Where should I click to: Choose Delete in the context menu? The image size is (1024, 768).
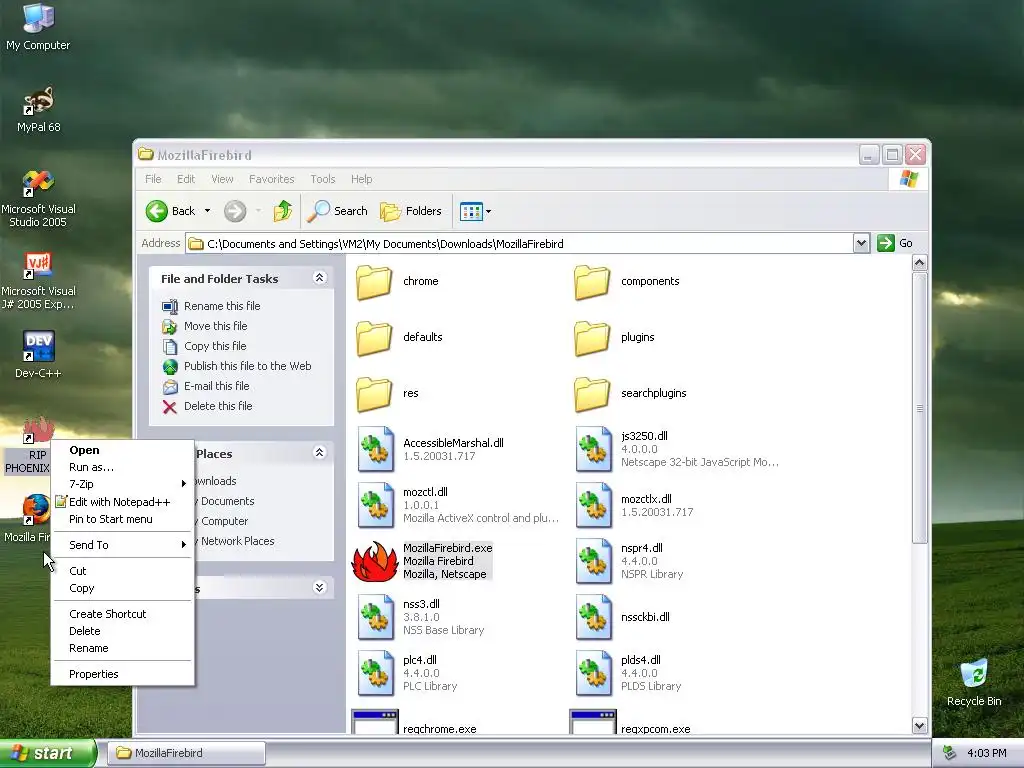tap(122, 631)
